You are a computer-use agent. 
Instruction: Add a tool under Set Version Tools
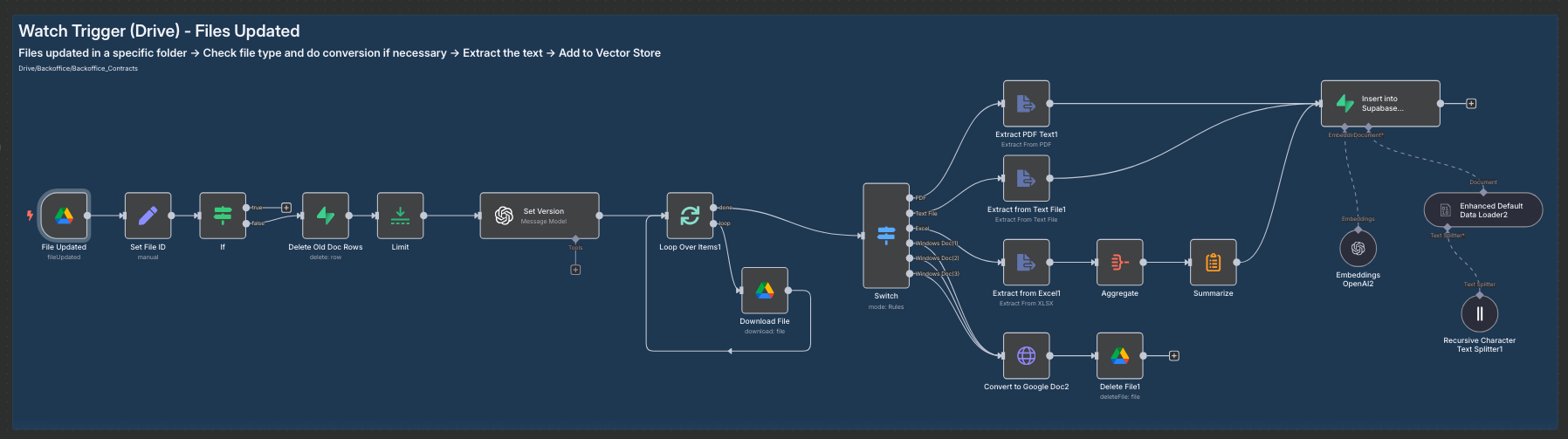tap(575, 270)
